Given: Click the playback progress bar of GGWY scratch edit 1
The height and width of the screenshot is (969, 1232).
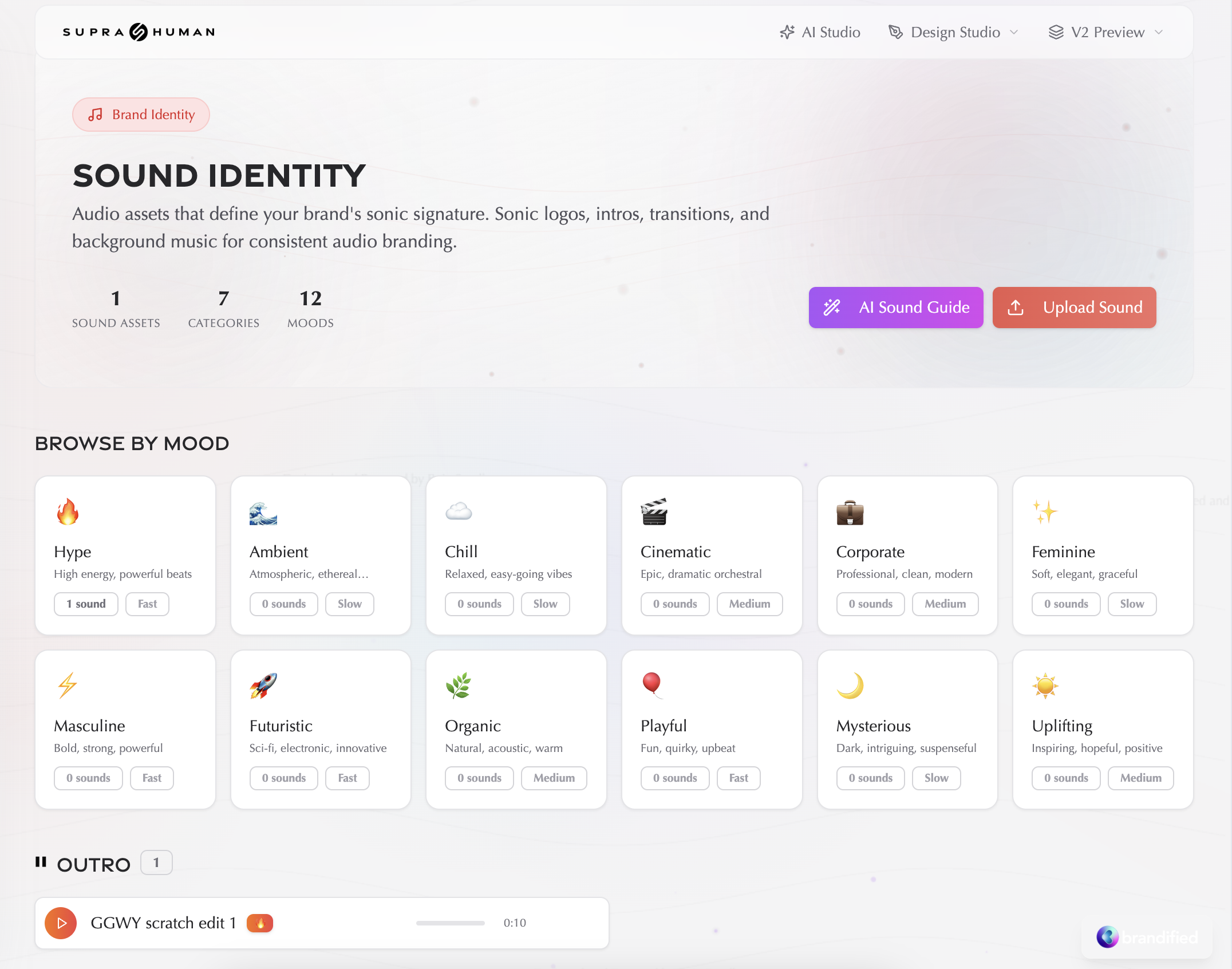Looking at the screenshot, I should [450, 923].
